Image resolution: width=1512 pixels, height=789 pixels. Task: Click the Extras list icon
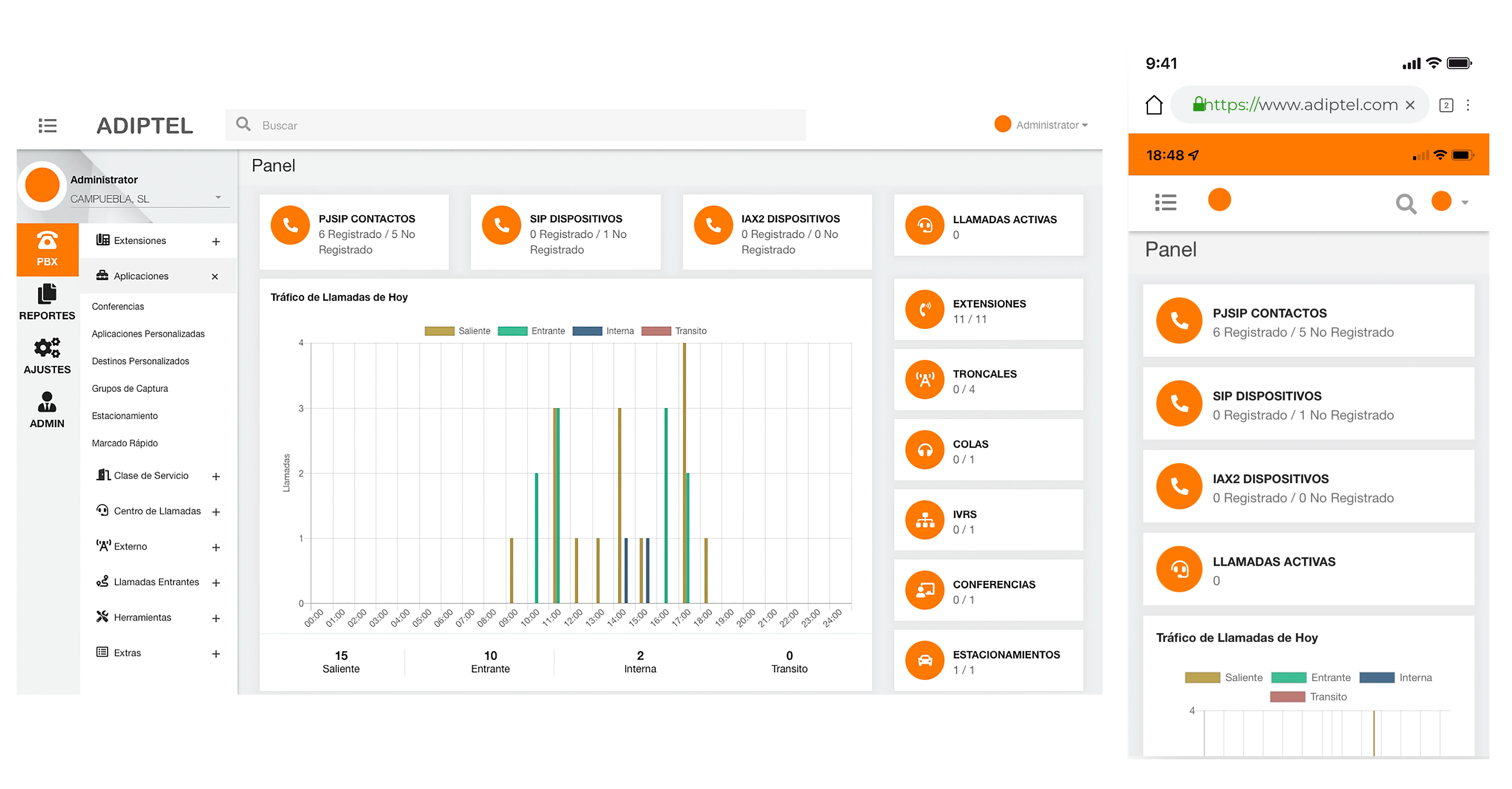pyautogui.click(x=103, y=652)
